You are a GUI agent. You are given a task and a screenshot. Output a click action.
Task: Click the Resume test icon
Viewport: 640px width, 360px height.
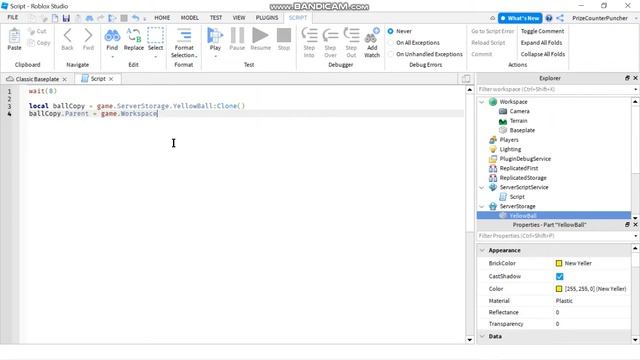(x=260, y=36)
